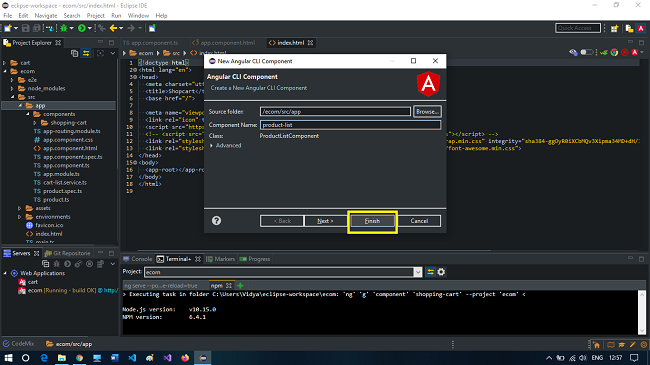Expand the cart project in Project Explorer
650x365 pixels.
click(5, 63)
